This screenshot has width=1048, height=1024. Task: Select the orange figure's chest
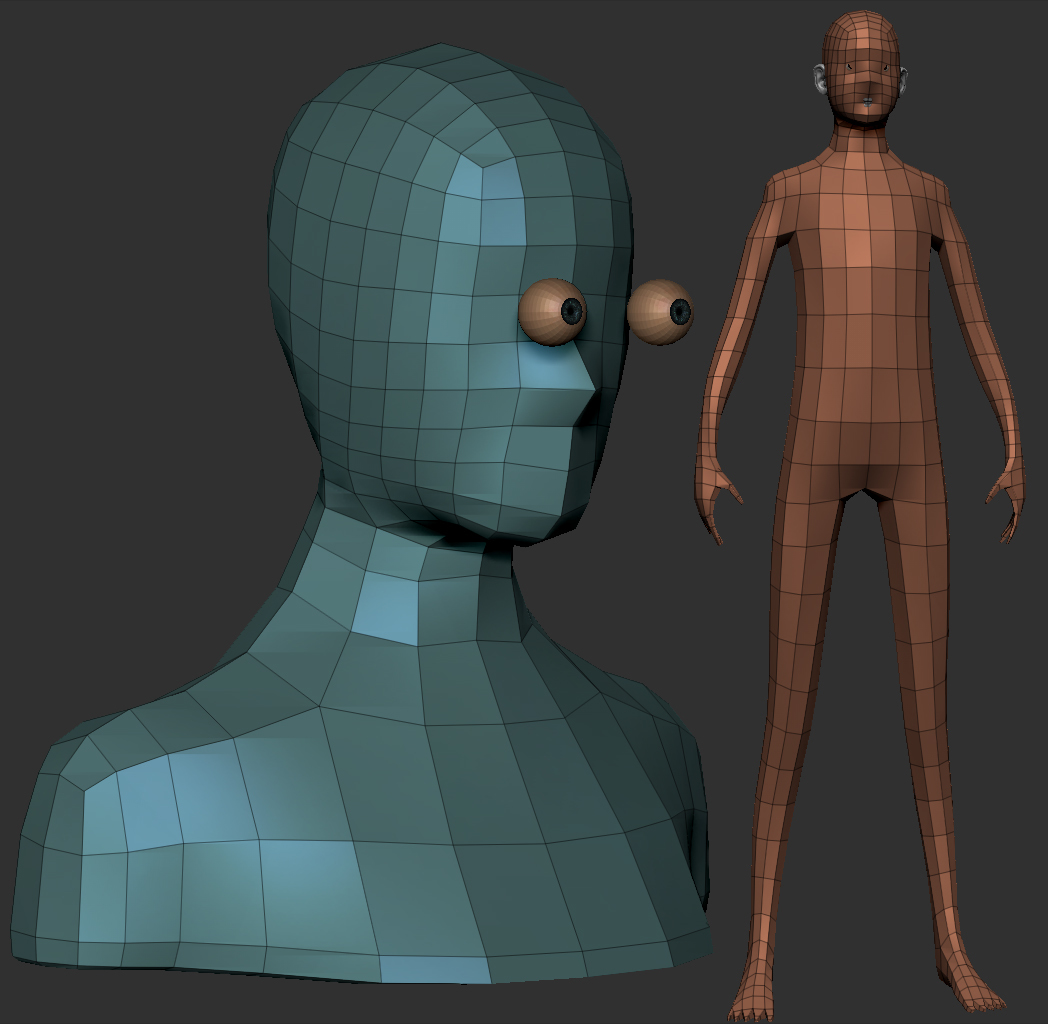[862, 240]
